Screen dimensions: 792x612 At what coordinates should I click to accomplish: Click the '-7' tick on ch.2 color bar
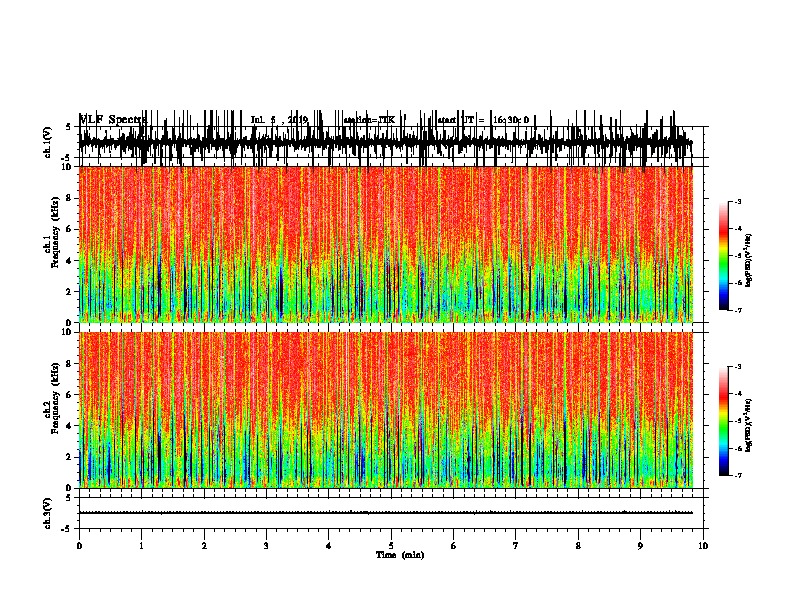pyautogui.click(x=738, y=475)
